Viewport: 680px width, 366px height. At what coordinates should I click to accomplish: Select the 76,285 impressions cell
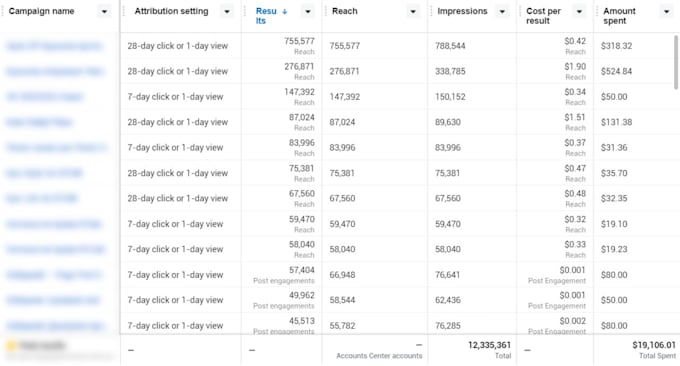(x=448, y=326)
